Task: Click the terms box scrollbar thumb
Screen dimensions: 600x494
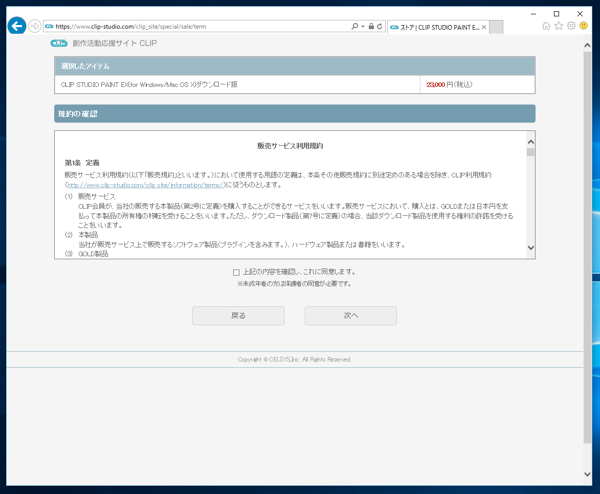Action: click(530, 152)
